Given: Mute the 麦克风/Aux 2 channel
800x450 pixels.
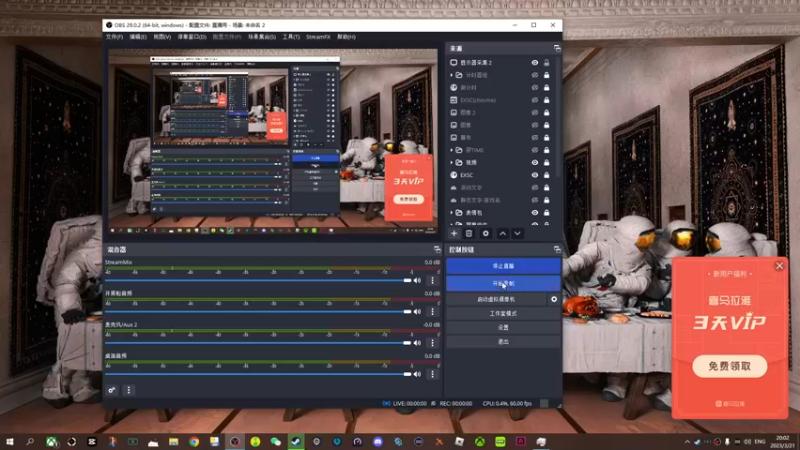Looking at the screenshot, I should point(417,343).
